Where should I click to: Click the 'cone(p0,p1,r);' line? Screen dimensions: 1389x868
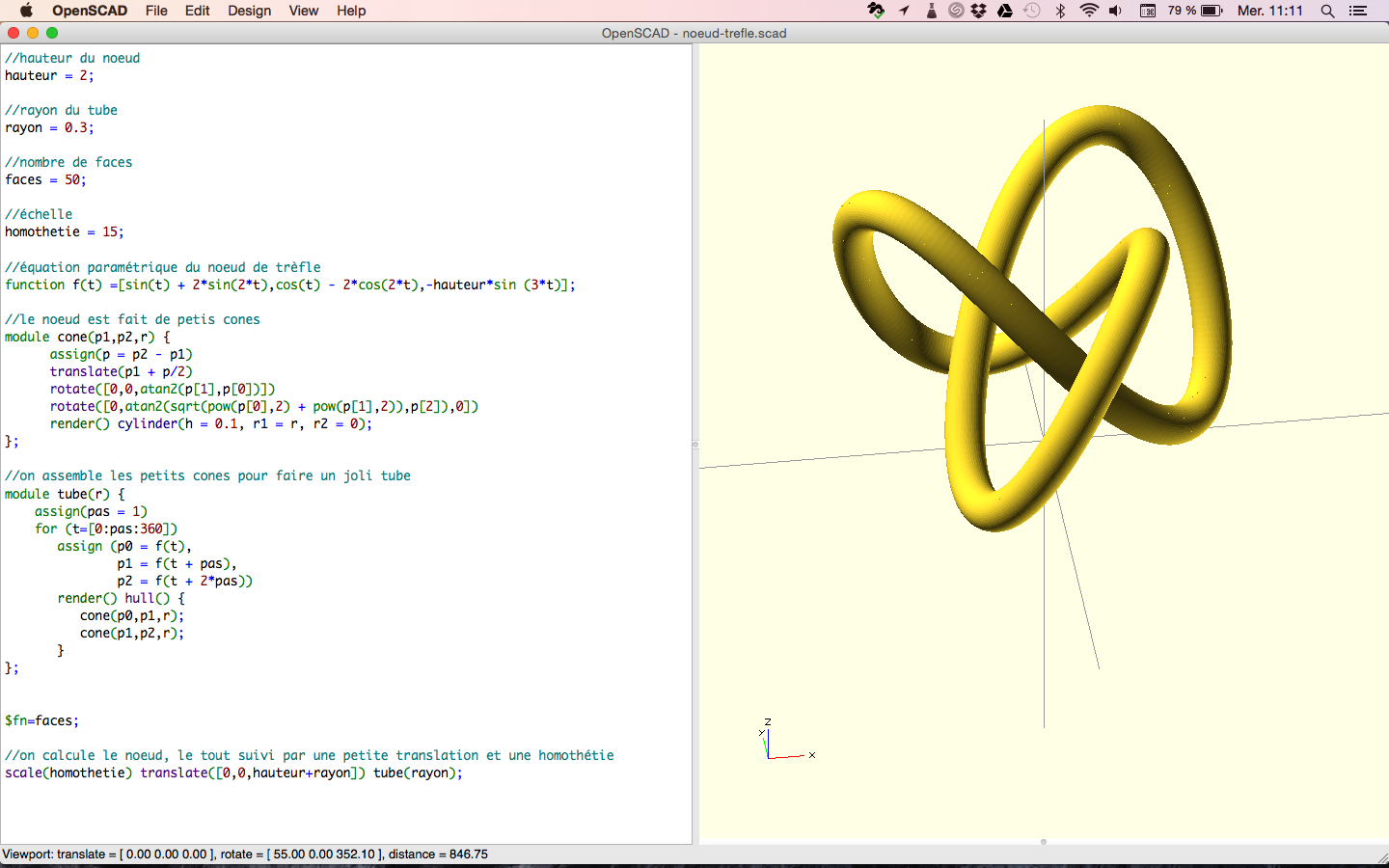pos(132,615)
